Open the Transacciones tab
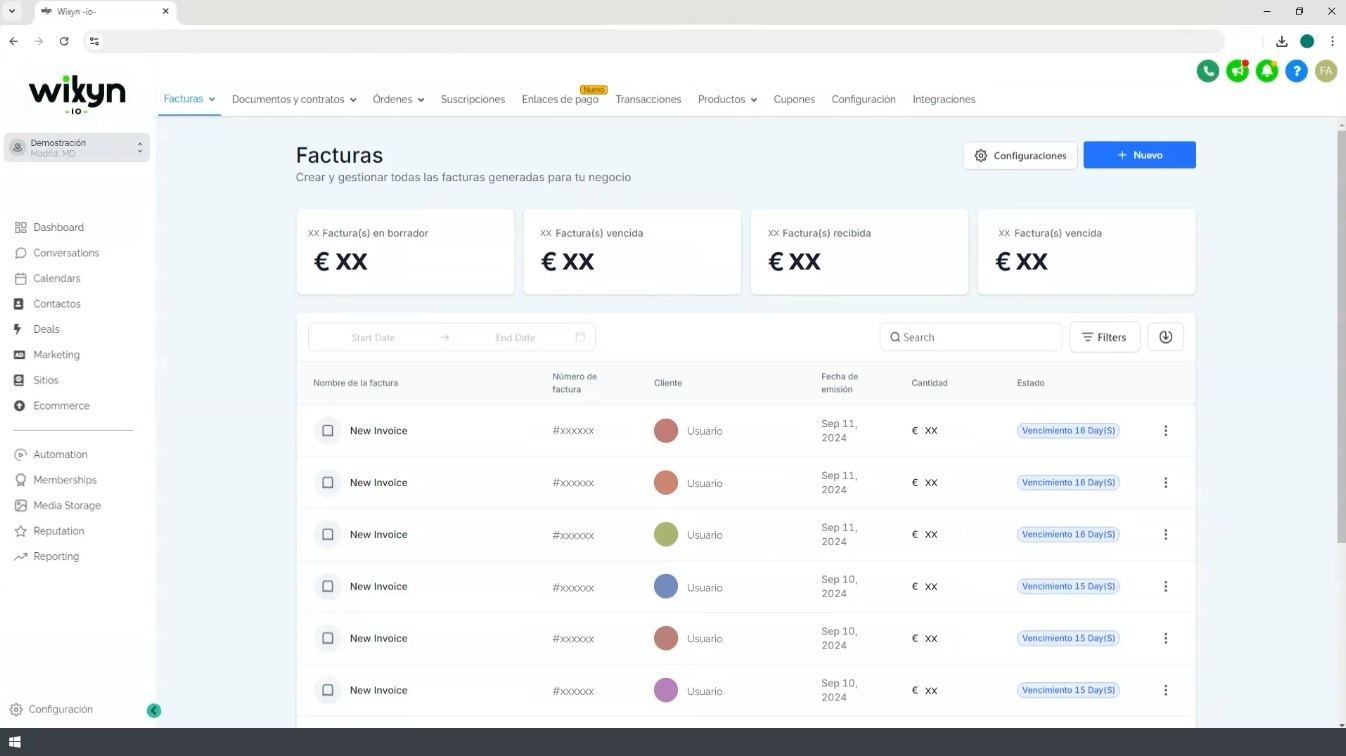Viewport: 1346px width, 756px height. (648, 99)
